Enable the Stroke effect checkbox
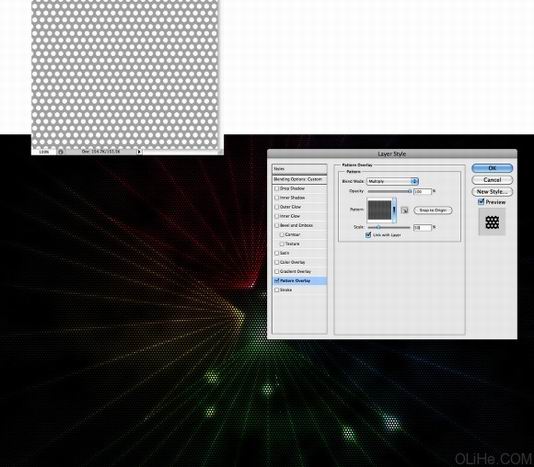The width and height of the screenshot is (534, 467). click(x=277, y=290)
